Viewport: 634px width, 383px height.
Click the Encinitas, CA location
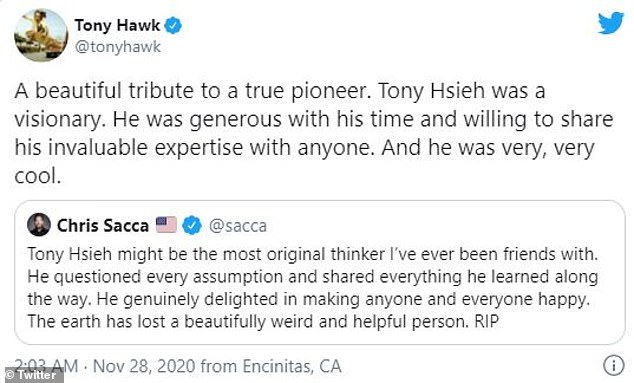pyautogui.click(x=292, y=366)
